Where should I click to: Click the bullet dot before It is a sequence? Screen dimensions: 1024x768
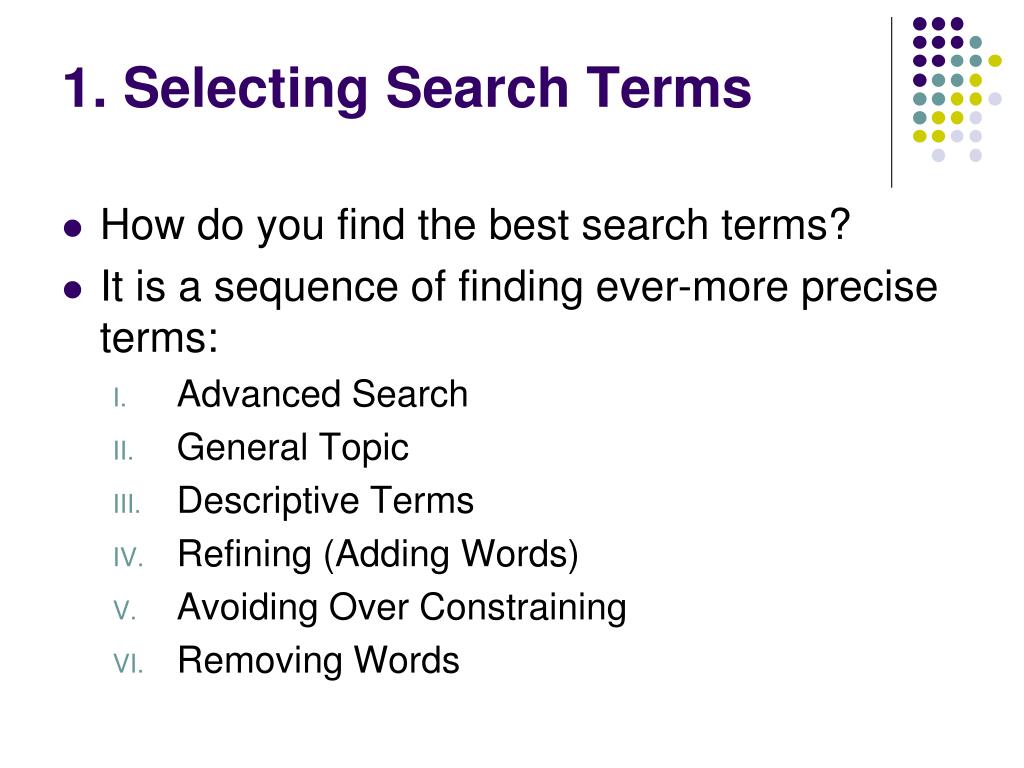73,289
